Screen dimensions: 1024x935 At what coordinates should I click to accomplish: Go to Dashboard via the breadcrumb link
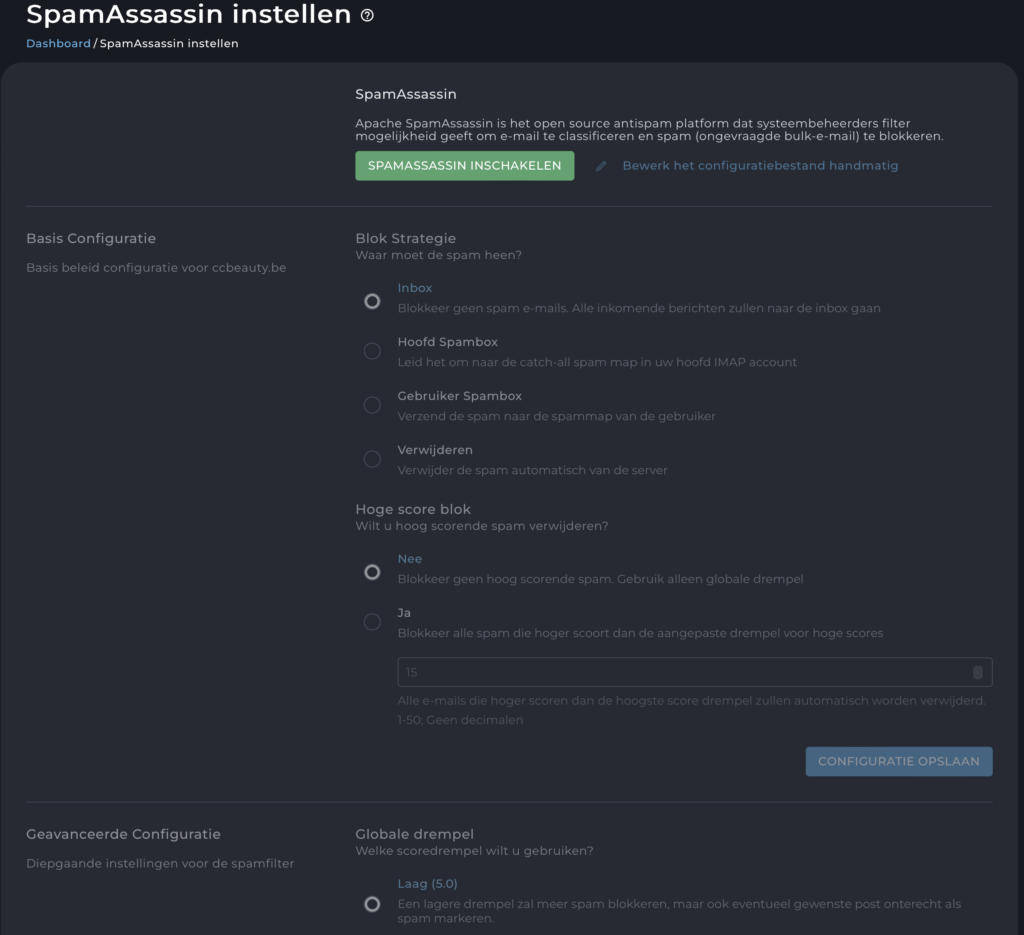coord(58,43)
